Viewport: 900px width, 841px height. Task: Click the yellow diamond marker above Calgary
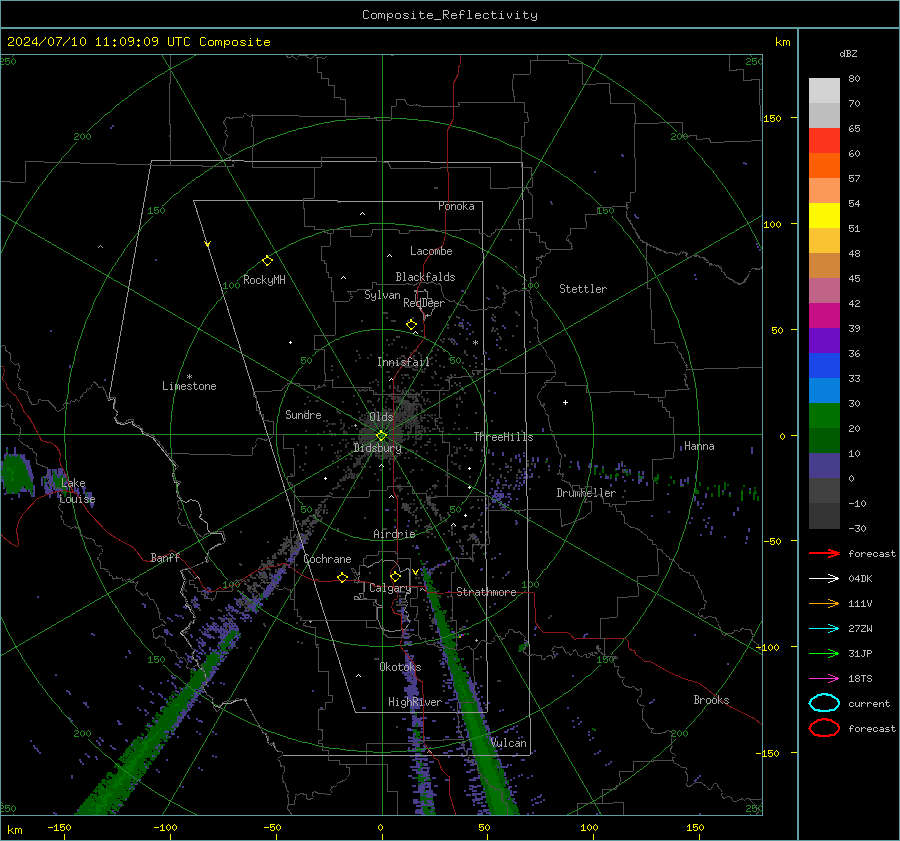(x=395, y=576)
